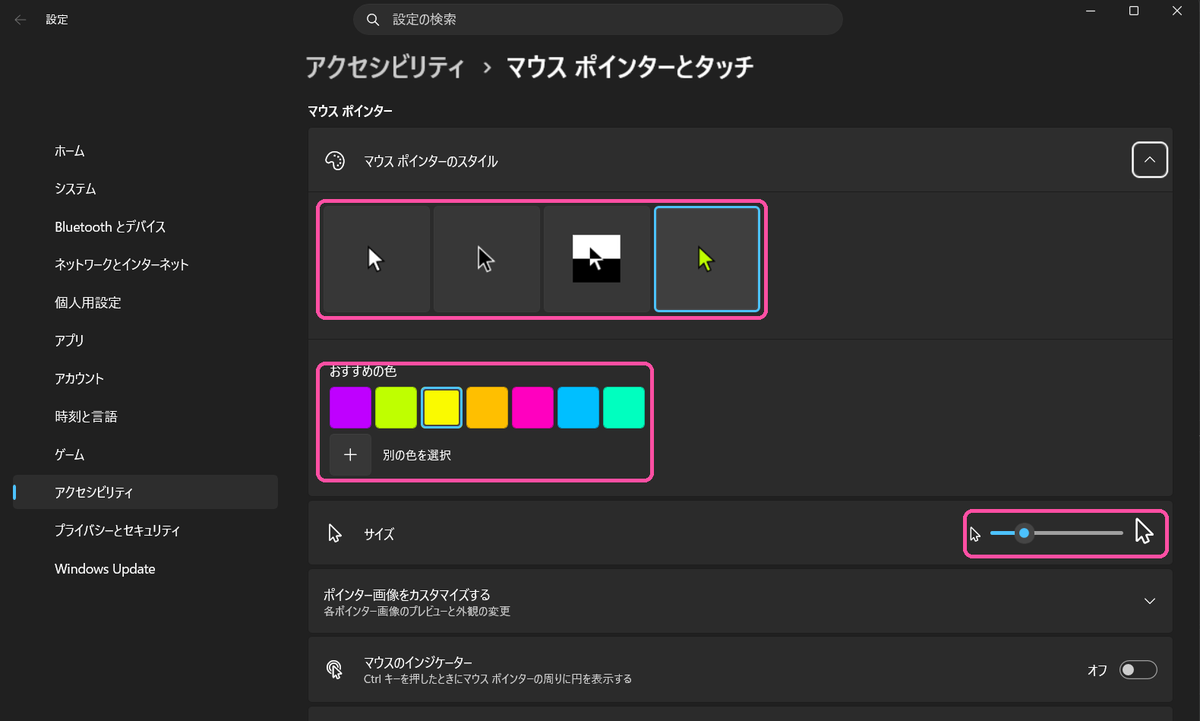1200x721 pixels.
Task: Select the white mouse pointer style
Action: 377,259
